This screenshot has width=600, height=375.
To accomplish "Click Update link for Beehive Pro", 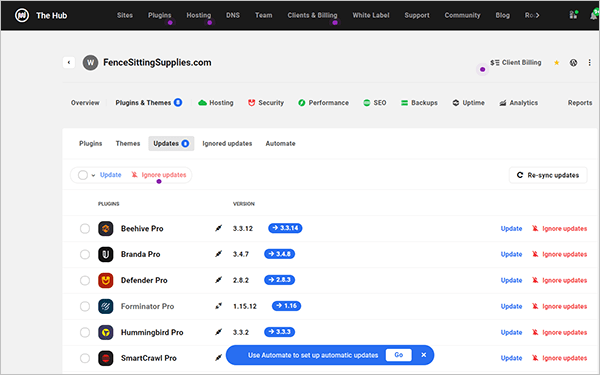I will 511,228.
